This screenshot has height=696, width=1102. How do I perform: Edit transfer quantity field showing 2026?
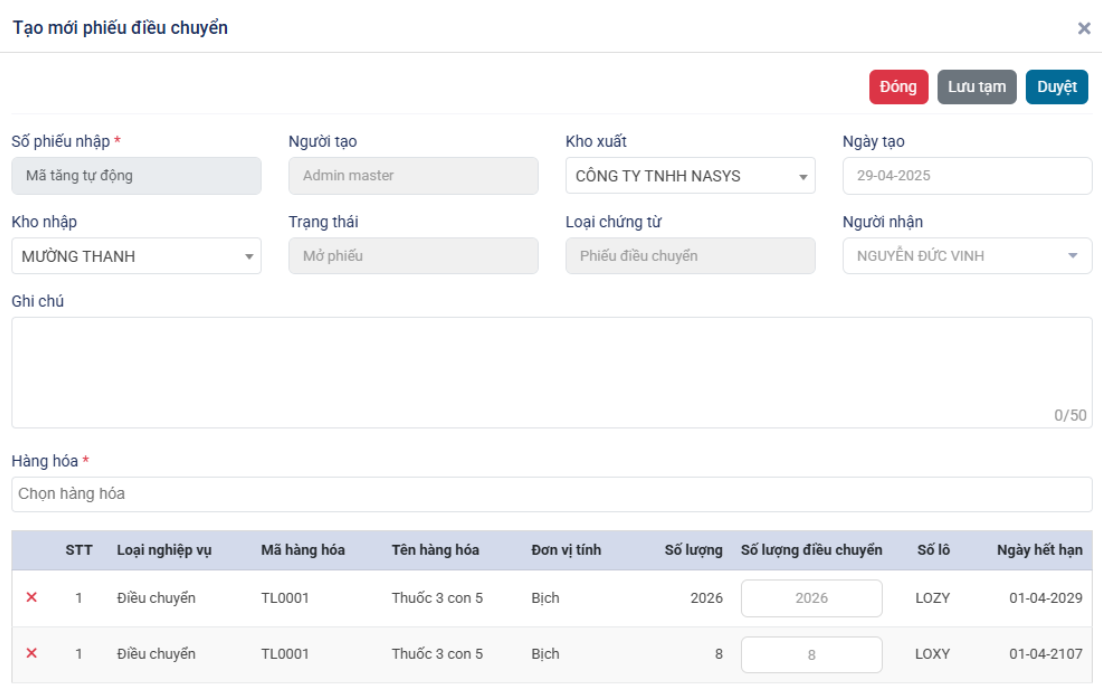click(x=811, y=598)
